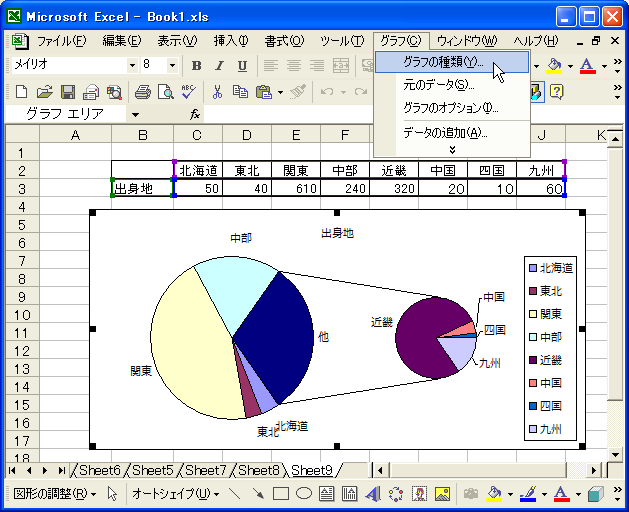
Task: Go to first sheet navigation button
Action: (x=12, y=470)
